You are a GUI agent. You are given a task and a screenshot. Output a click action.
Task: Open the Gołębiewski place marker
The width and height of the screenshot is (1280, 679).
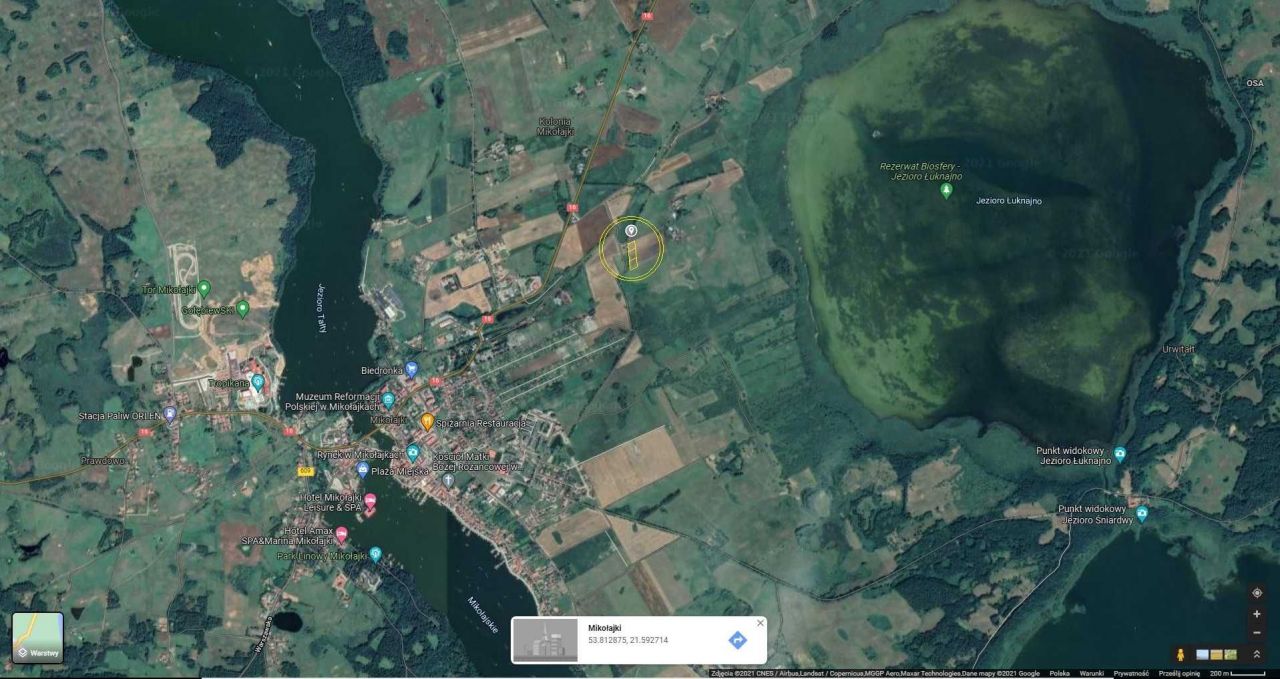click(x=242, y=309)
